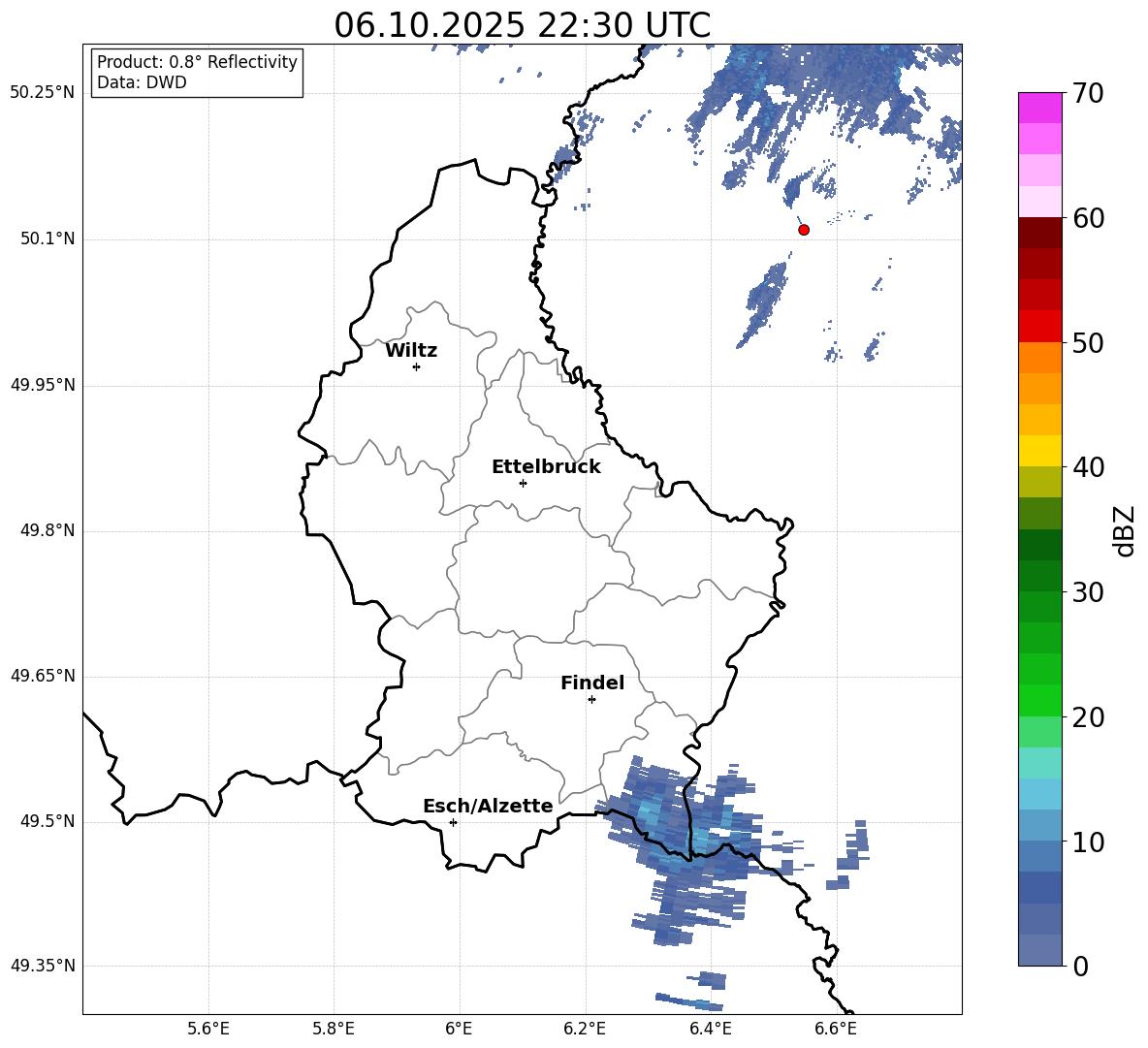Image resolution: width=1148 pixels, height=1048 pixels.
Task: Click the 'Product: 0.8° Reflectivity' text
Action: click(x=197, y=62)
